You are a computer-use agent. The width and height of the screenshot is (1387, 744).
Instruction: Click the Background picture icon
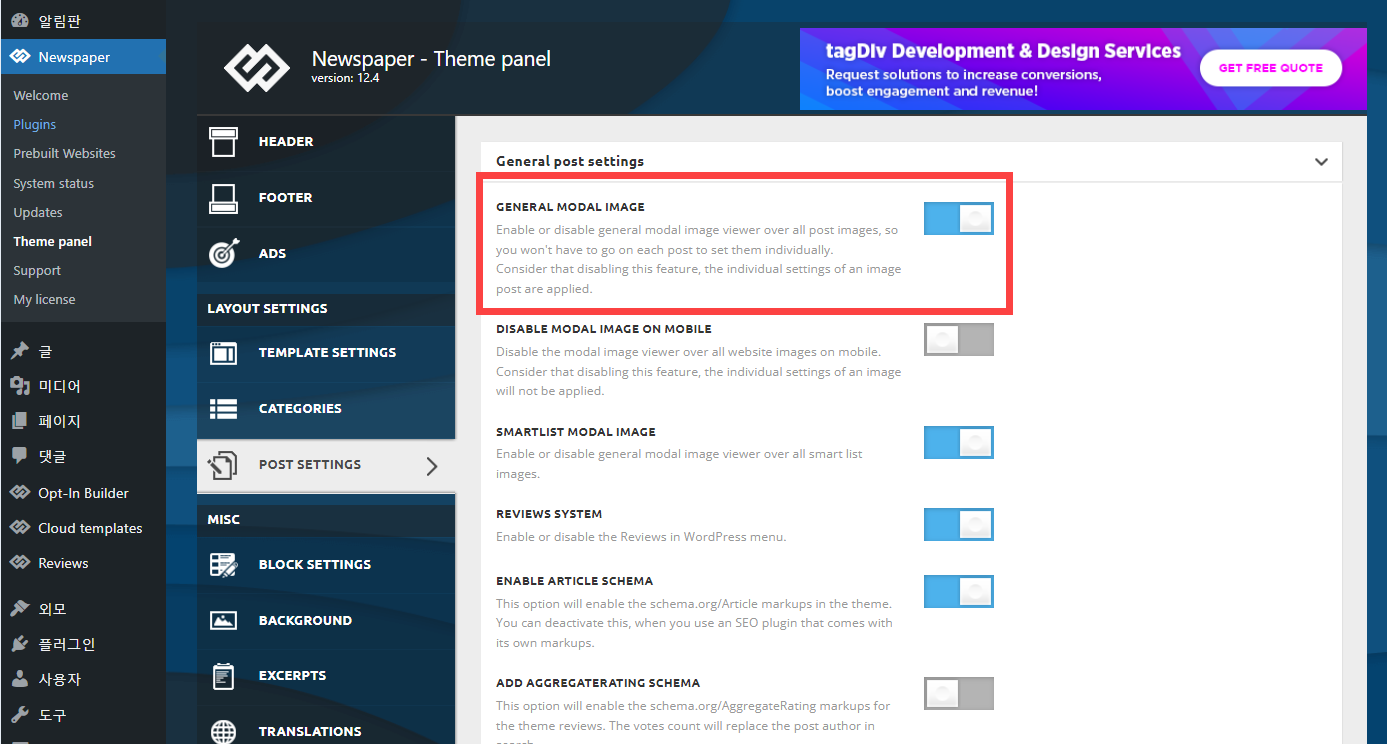(223, 621)
